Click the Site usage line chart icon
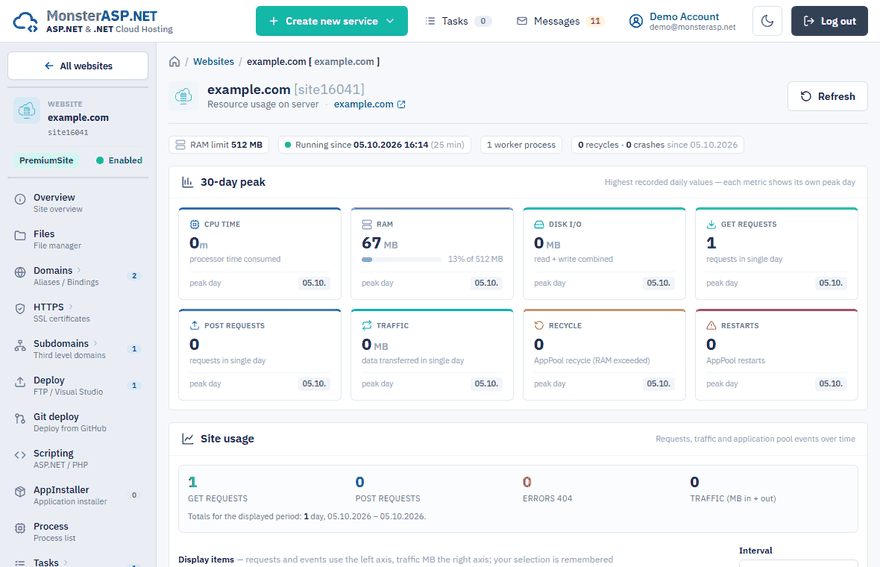 [x=187, y=438]
